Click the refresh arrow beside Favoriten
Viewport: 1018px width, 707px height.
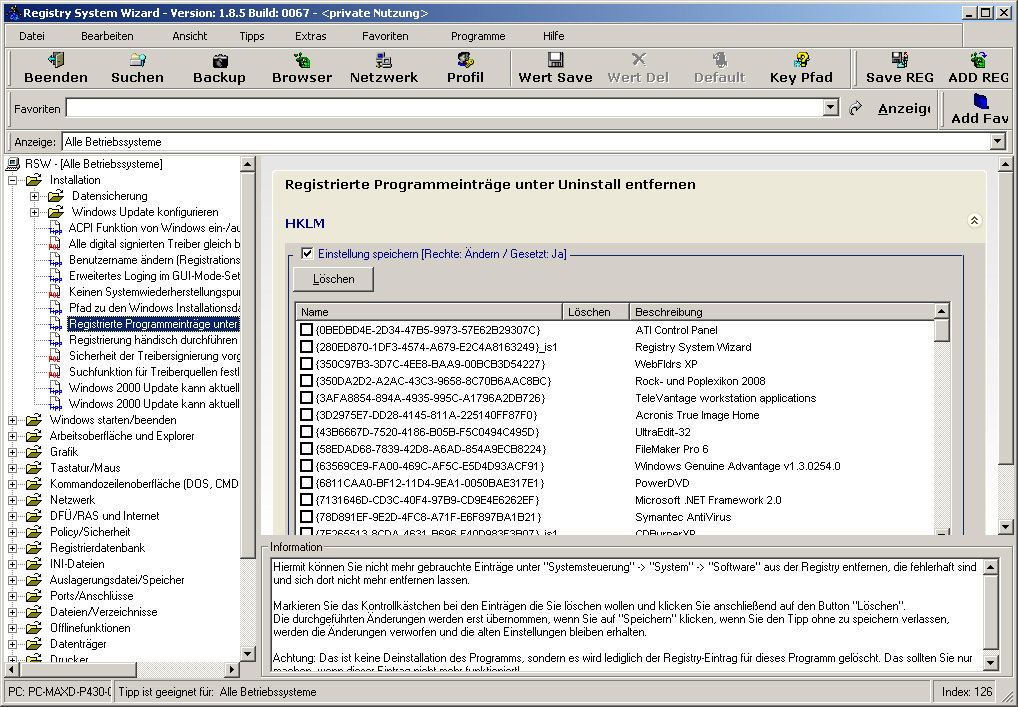point(856,108)
